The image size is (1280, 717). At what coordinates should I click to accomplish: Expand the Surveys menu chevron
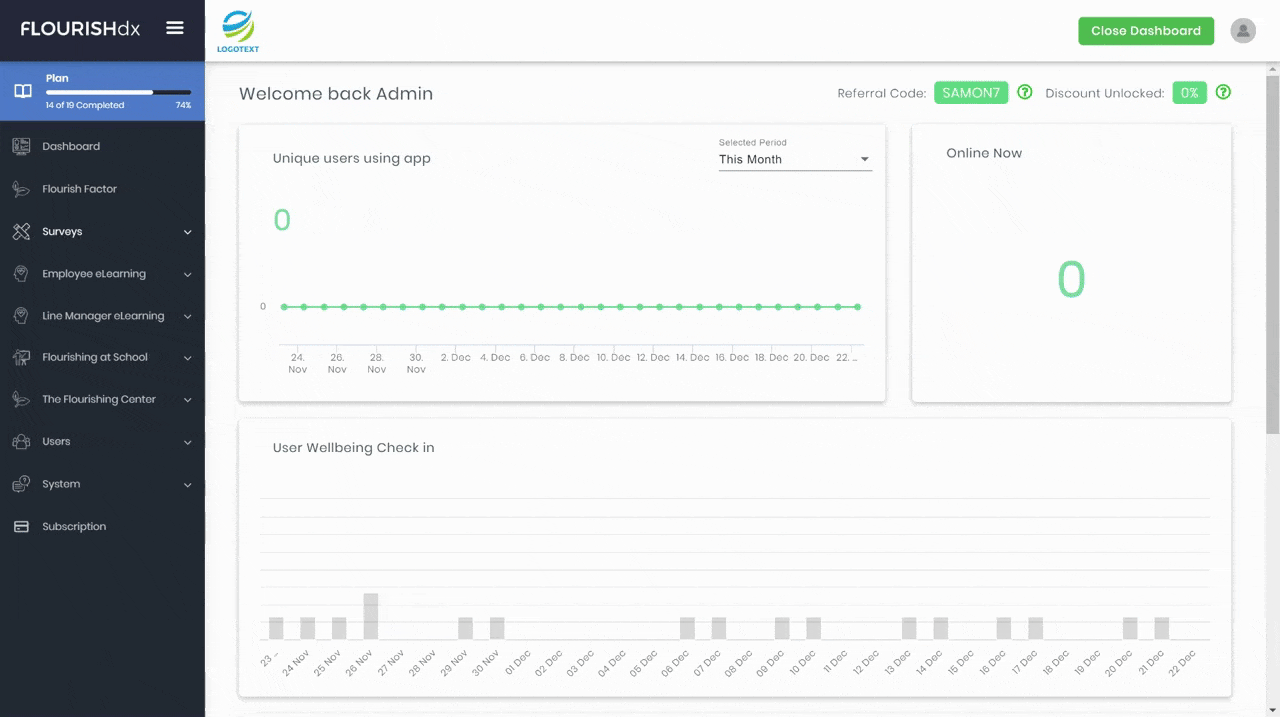(188, 232)
